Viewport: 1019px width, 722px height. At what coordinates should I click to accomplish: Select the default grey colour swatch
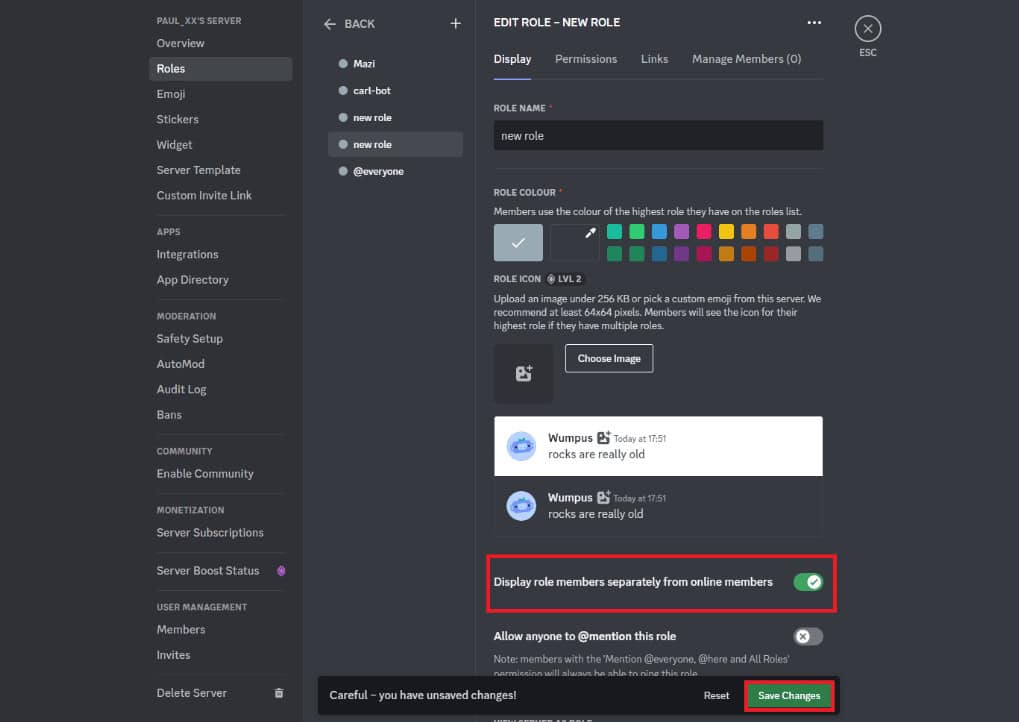(518, 242)
